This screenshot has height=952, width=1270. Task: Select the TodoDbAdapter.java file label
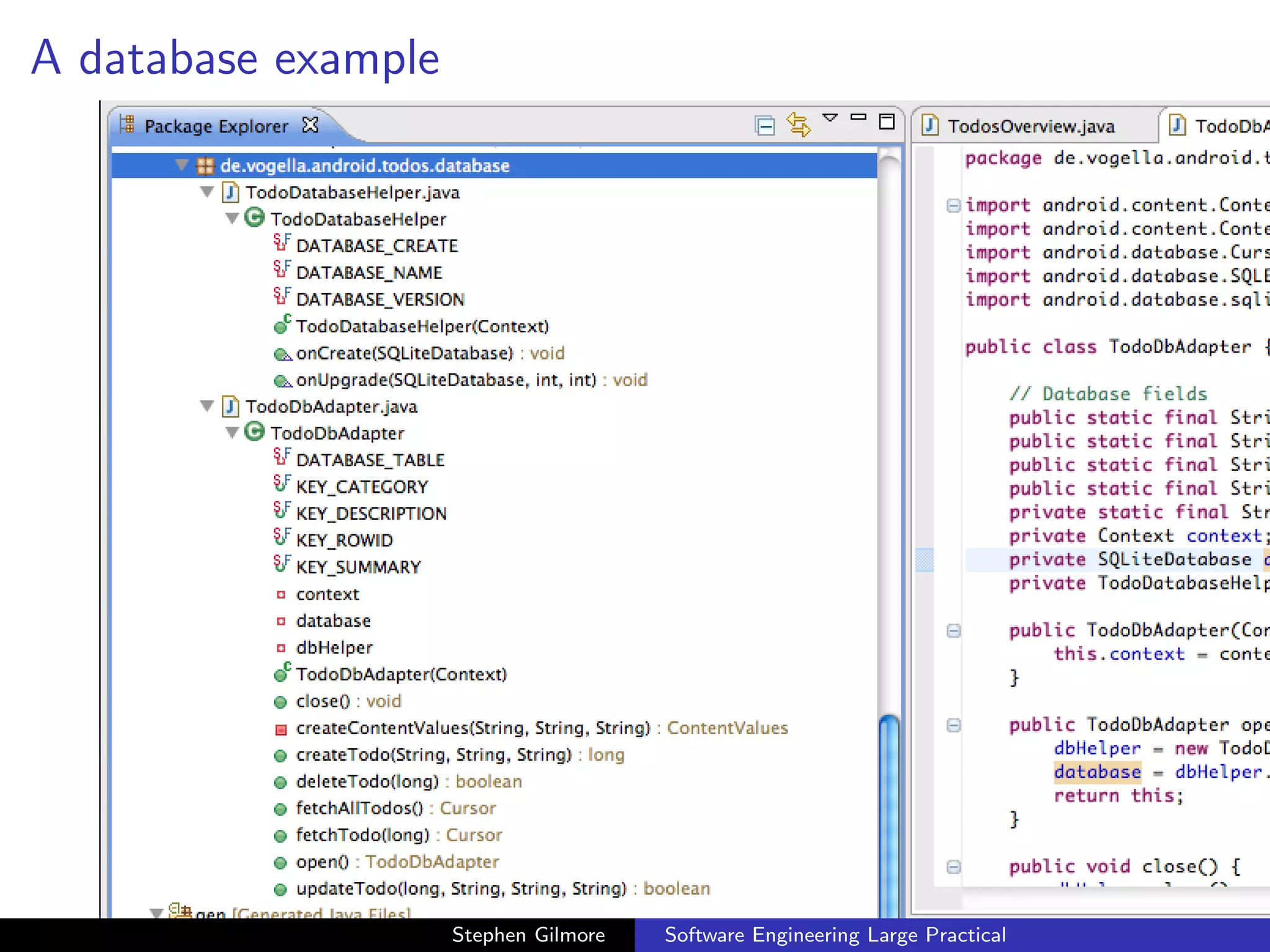tap(332, 407)
